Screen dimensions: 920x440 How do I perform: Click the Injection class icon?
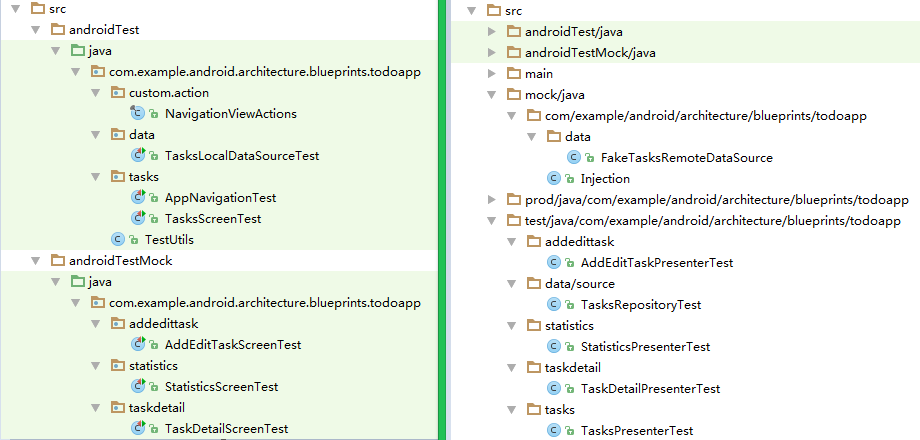[x=553, y=178]
